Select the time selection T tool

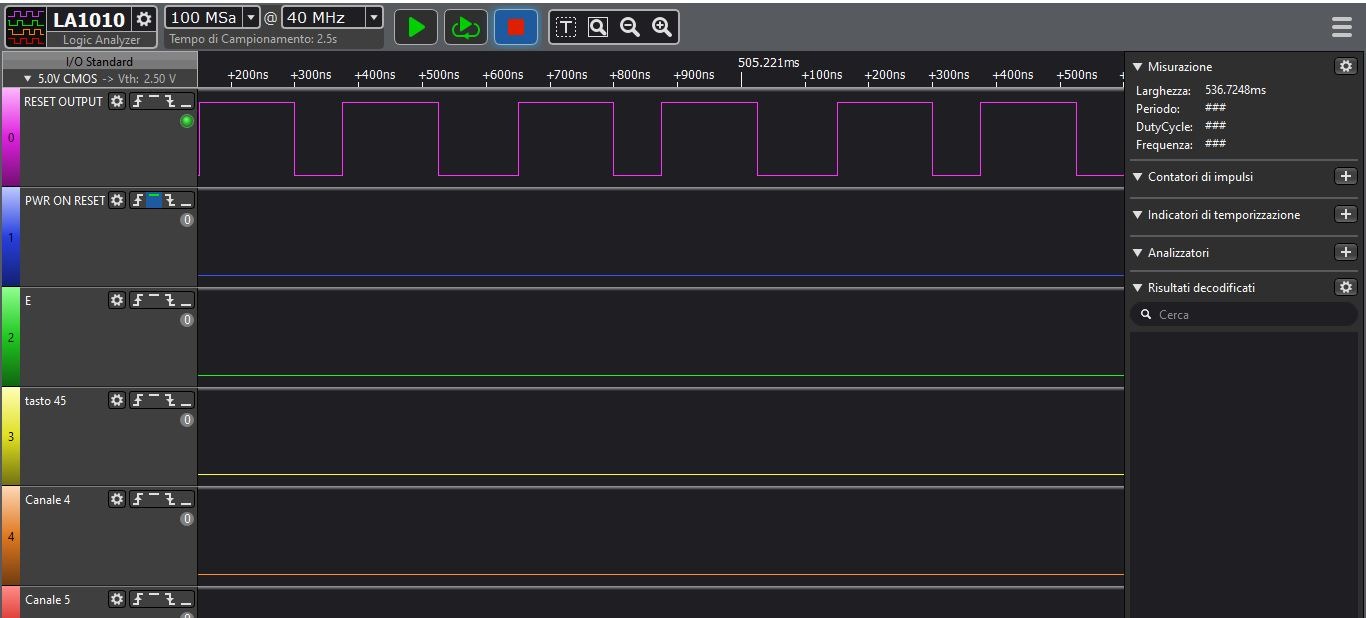point(566,27)
